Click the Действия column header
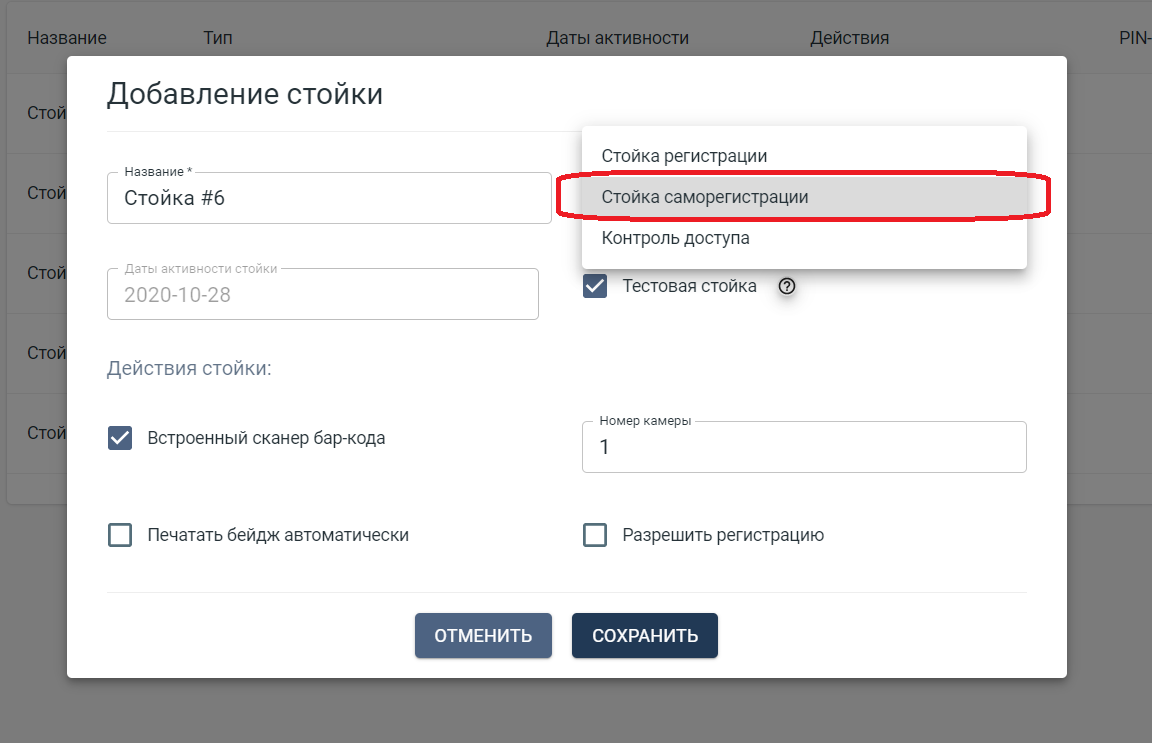 click(849, 37)
